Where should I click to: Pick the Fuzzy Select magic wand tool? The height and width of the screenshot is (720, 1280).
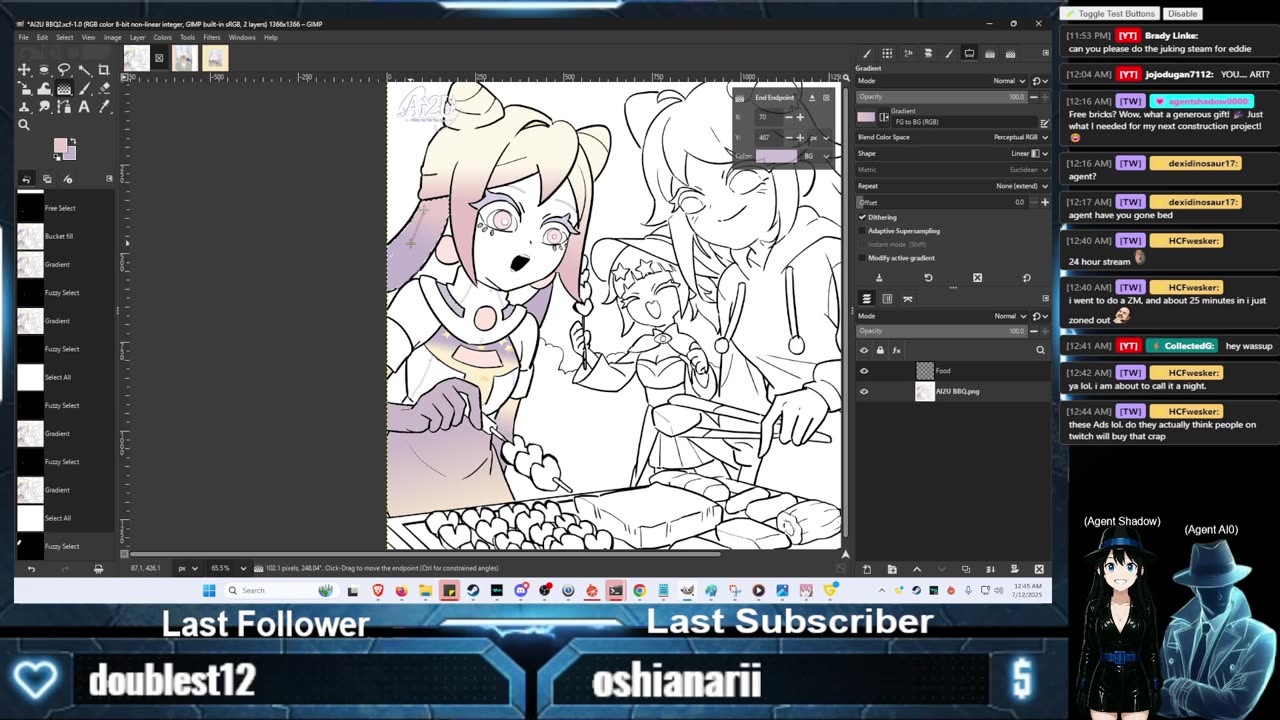click(x=84, y=70)
